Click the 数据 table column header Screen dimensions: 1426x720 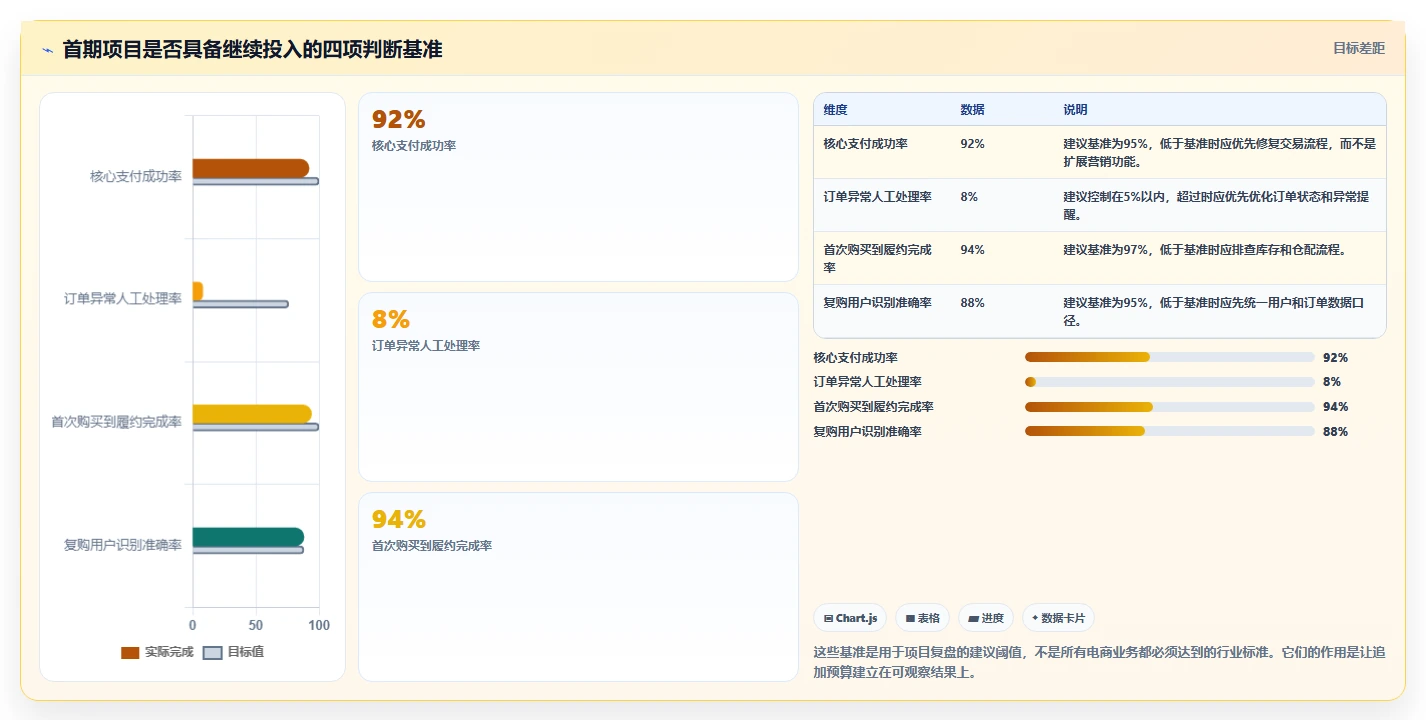pos(972,109)
